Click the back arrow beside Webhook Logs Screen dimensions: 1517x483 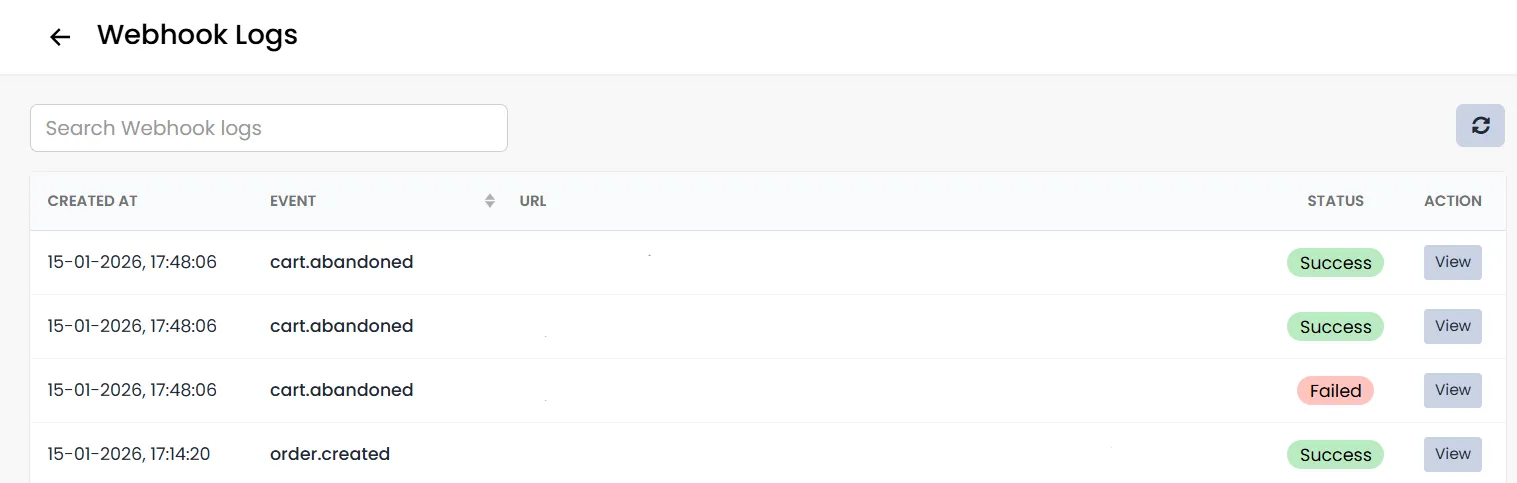point(60,37)
